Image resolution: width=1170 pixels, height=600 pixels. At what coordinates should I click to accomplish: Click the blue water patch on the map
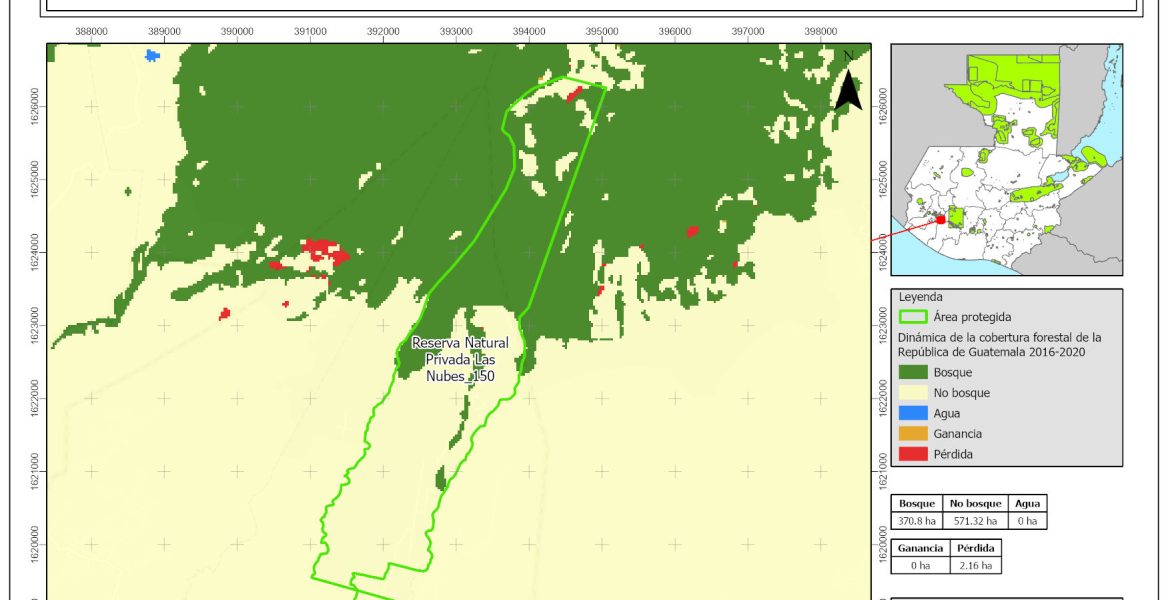152,55
